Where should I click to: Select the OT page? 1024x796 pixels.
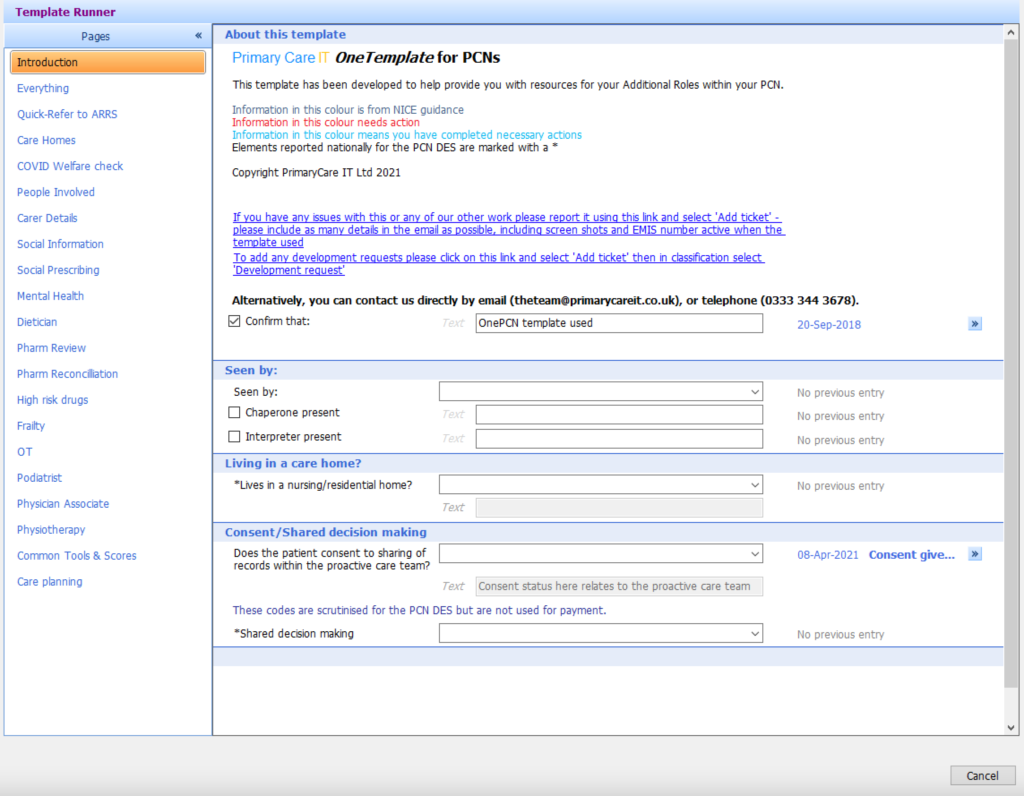tap(25, 452)
